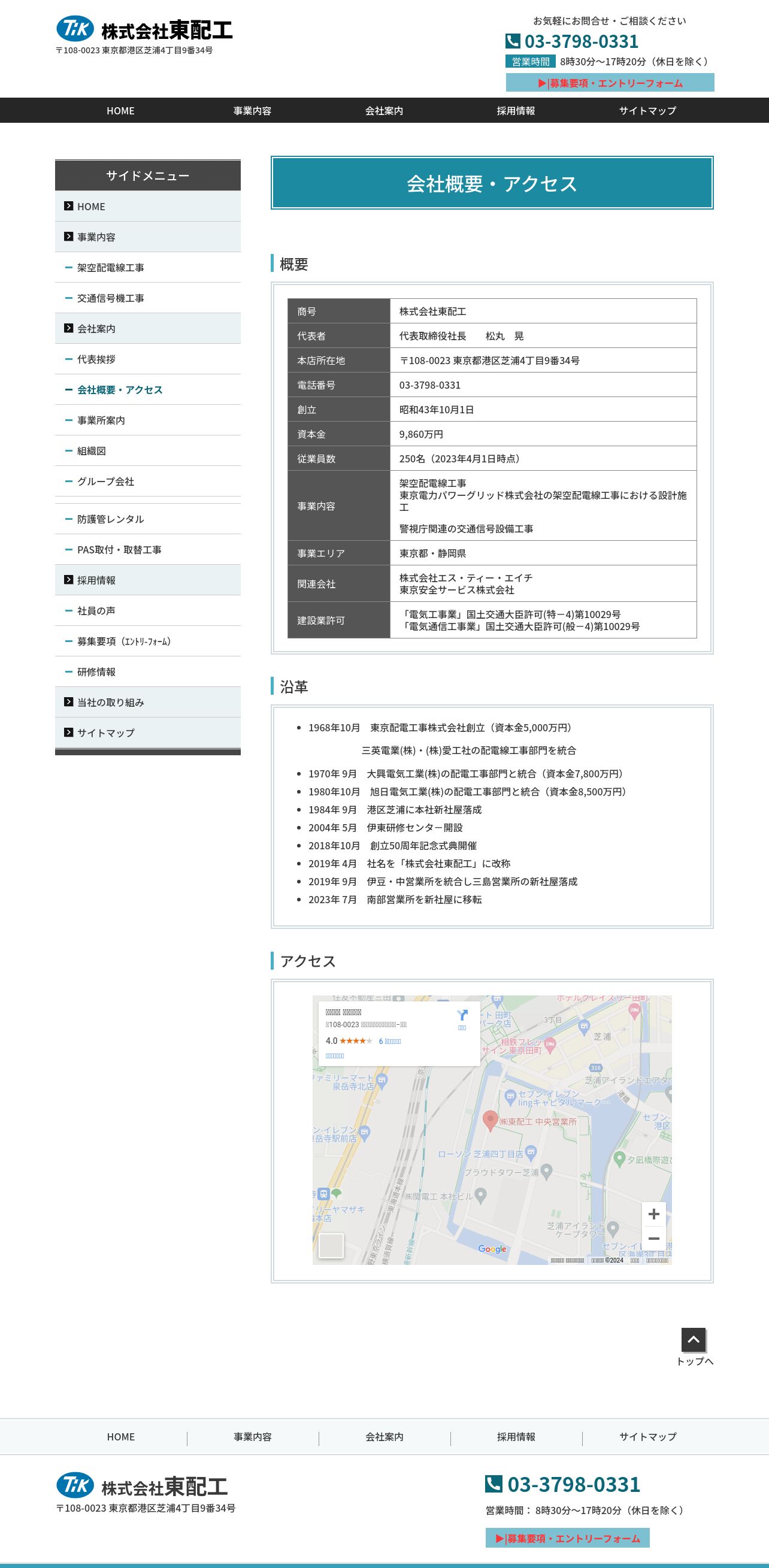Click the 従業員数 value 250名

[461, 458]
